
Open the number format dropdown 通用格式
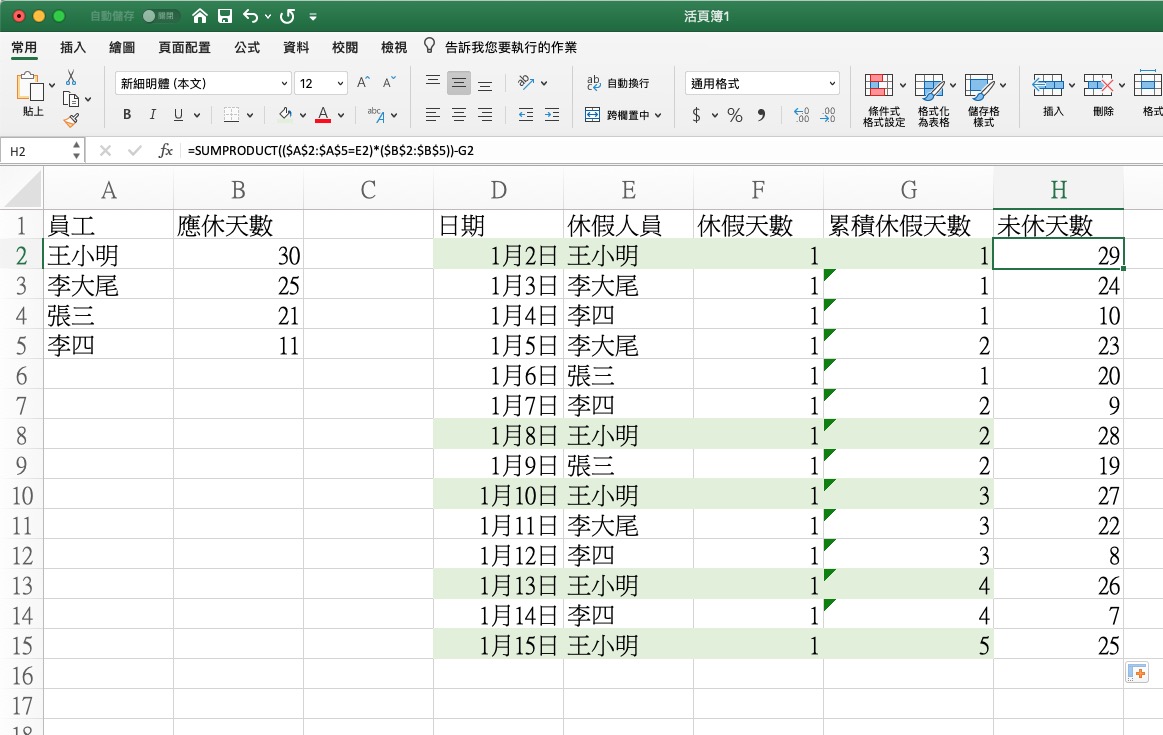click(x=832, y=84)
